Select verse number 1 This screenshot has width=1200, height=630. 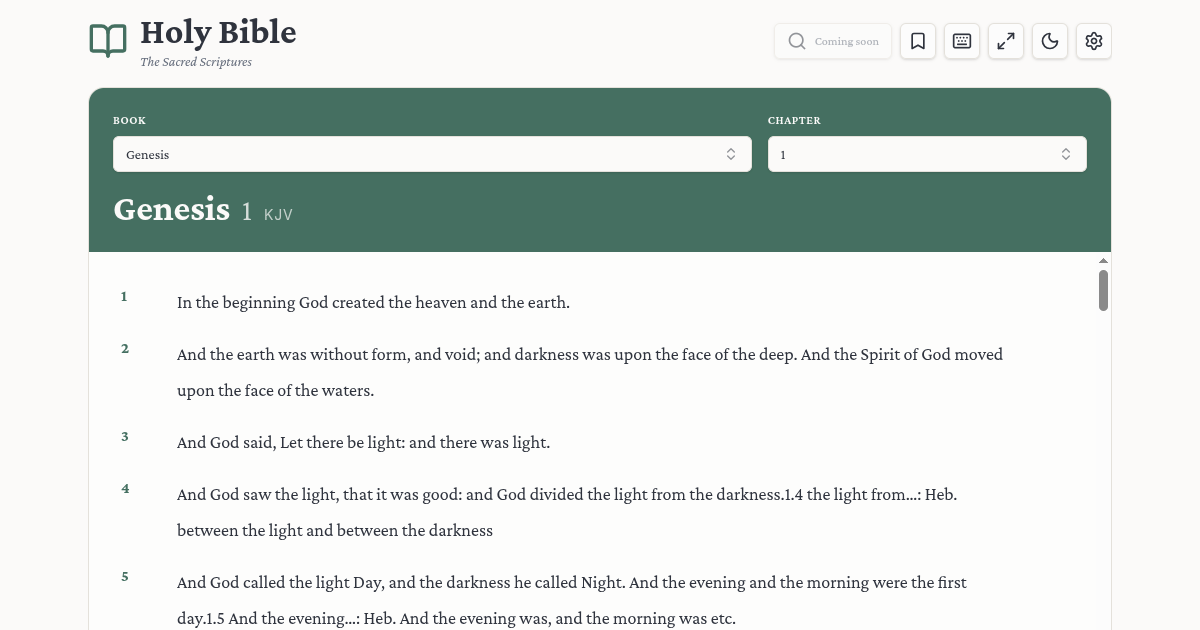(123, 296)
